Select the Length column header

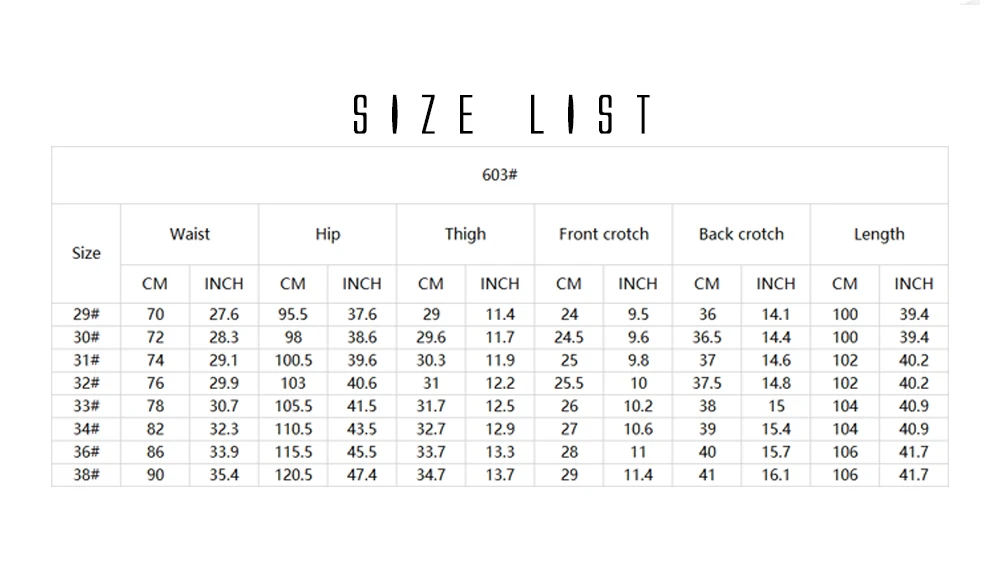879,234
